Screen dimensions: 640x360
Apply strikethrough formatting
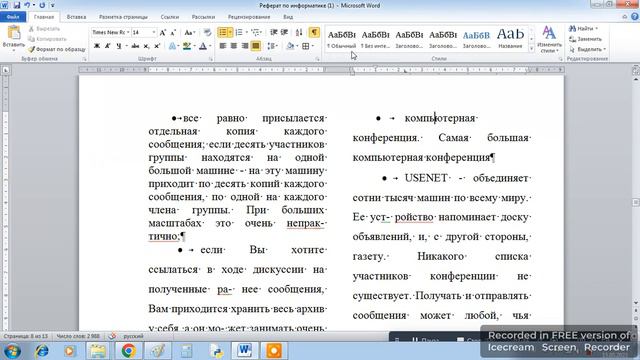[x=135, y=46]
